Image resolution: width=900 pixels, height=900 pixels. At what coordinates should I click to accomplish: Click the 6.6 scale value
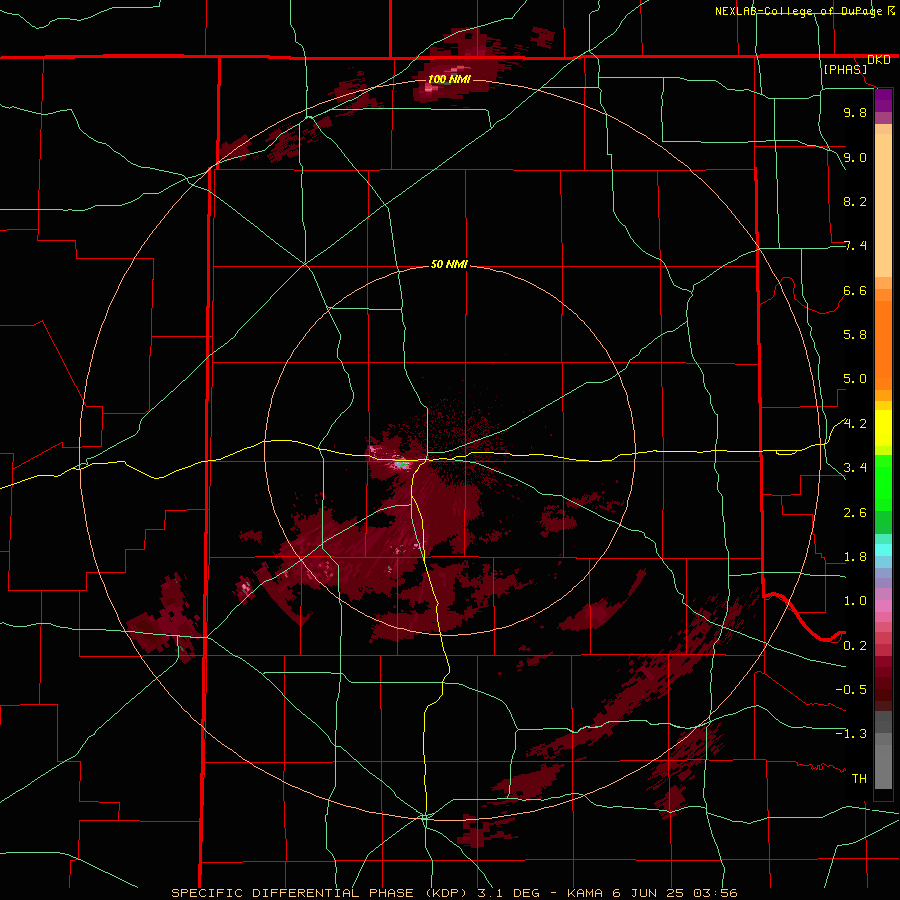tap(855, 290)
